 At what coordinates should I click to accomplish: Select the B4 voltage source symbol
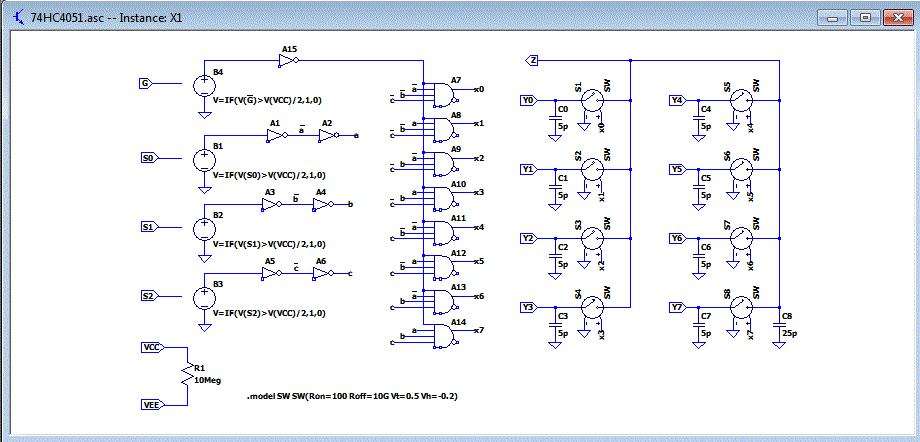(204, 85)
